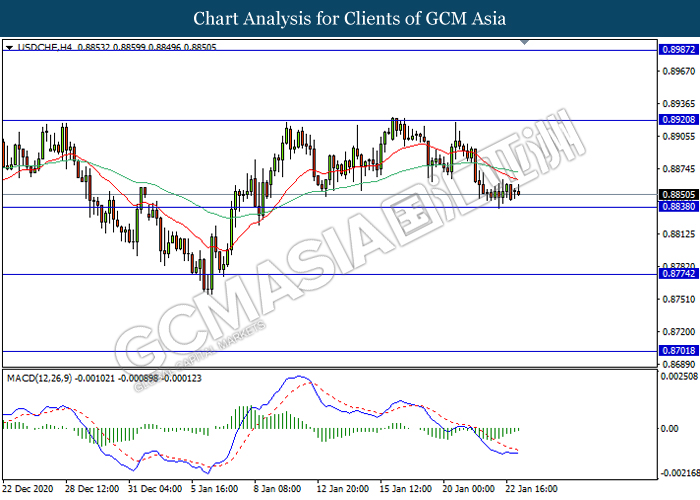Click the 0.89055 price axis value
Image resolution: width=700 pixels, height=500 pixels.
coord(679,136)
